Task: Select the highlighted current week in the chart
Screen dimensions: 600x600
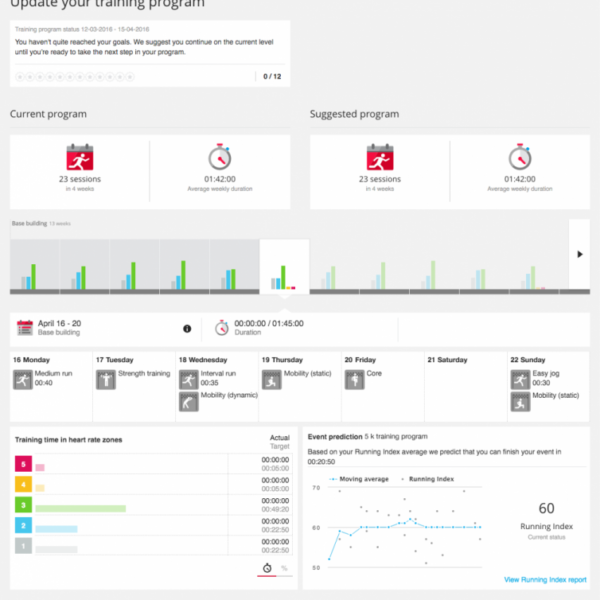Action: 284,267
